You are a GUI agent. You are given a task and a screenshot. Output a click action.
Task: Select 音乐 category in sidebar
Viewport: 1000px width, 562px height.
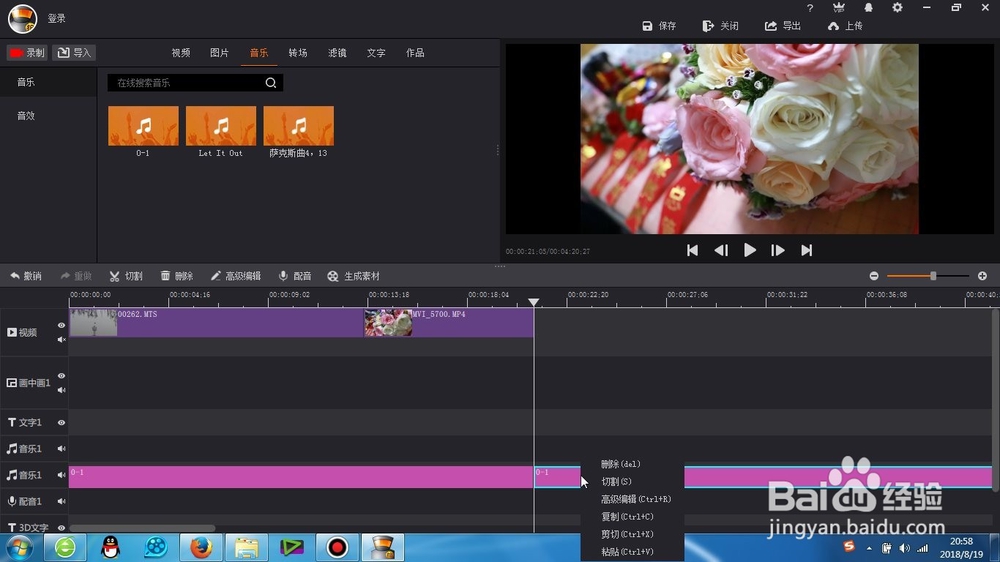(x=26, y=82)
